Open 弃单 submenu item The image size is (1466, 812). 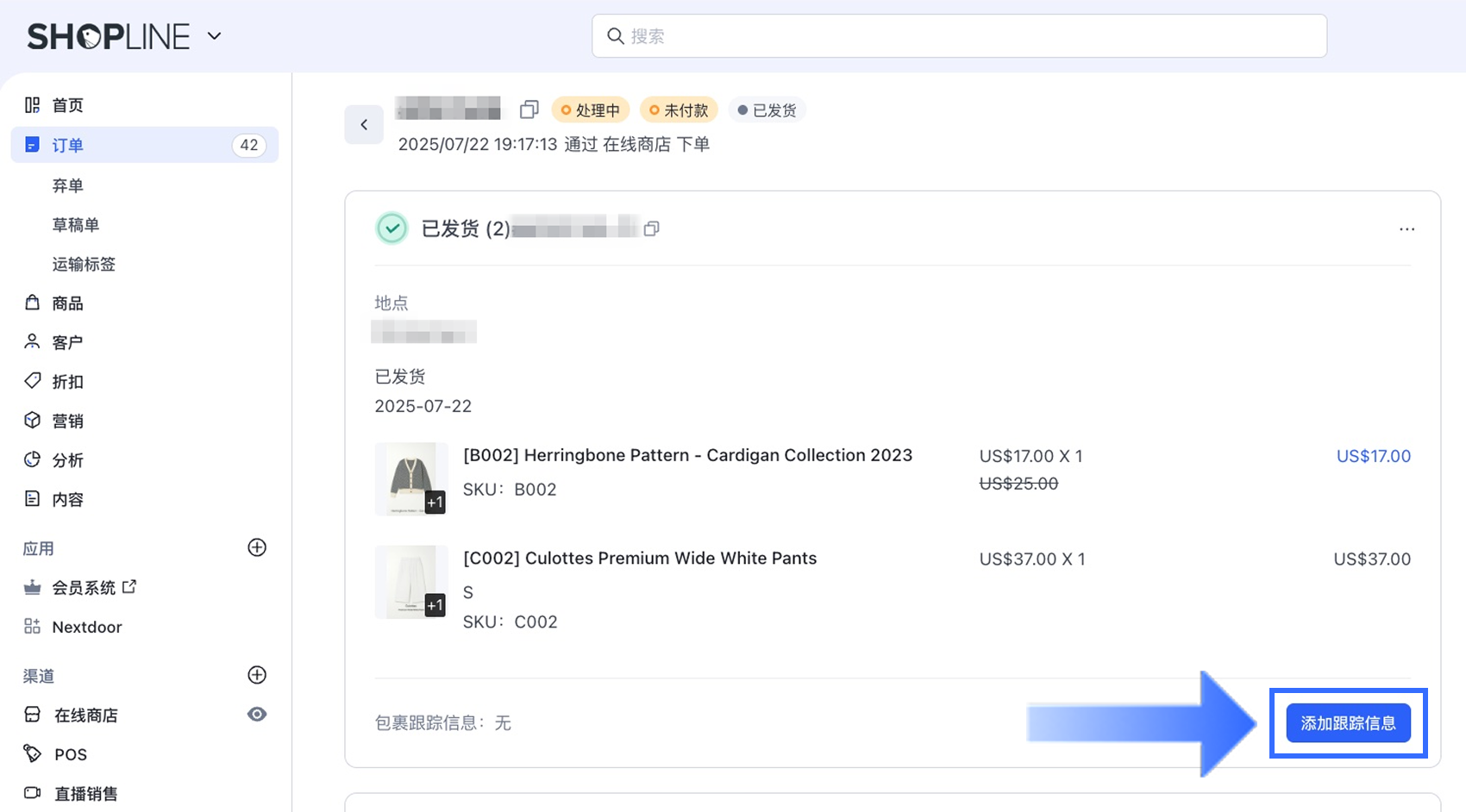pyautogui.click(x=68, y=185)
